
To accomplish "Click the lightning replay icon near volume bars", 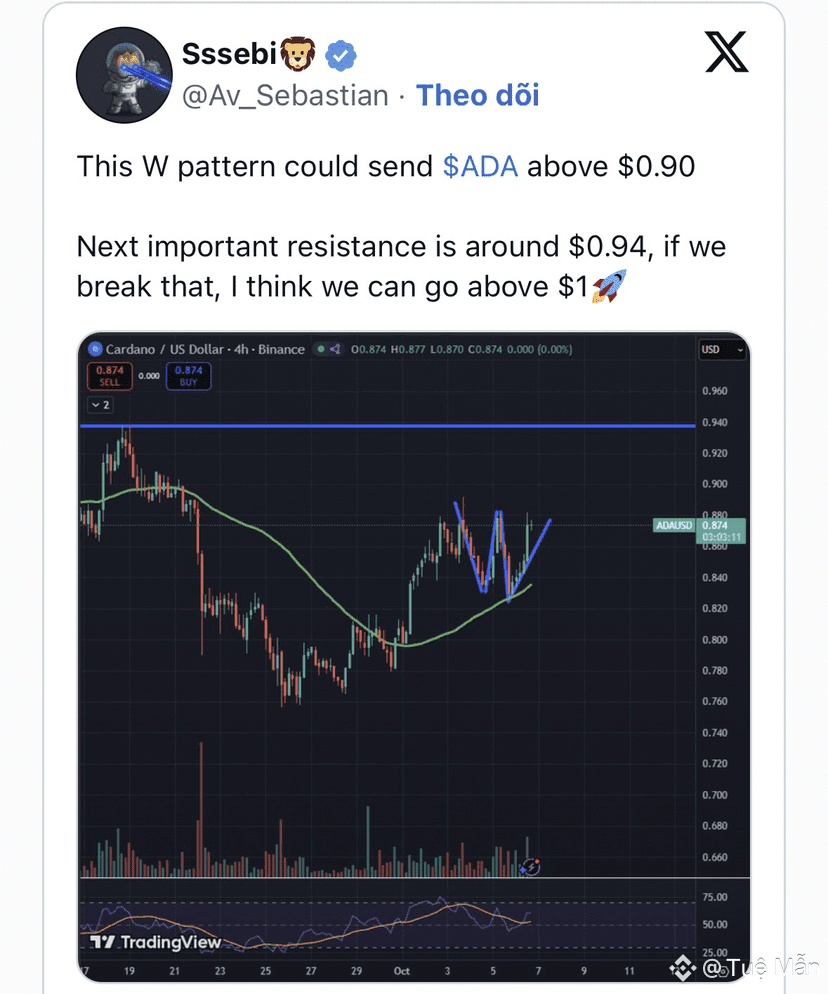I will click(x=530, y=866).
